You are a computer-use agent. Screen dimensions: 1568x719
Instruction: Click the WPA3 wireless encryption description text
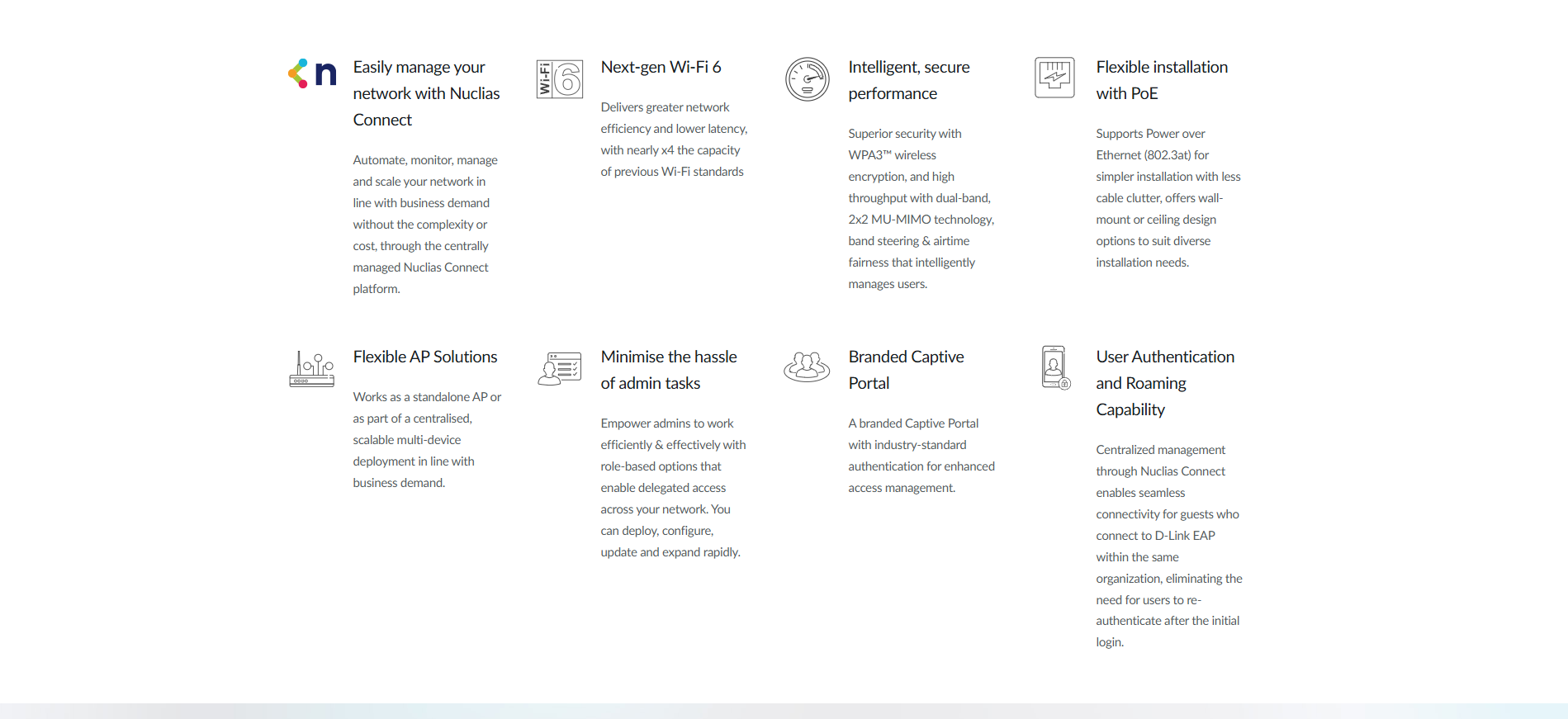pos(921,209)
